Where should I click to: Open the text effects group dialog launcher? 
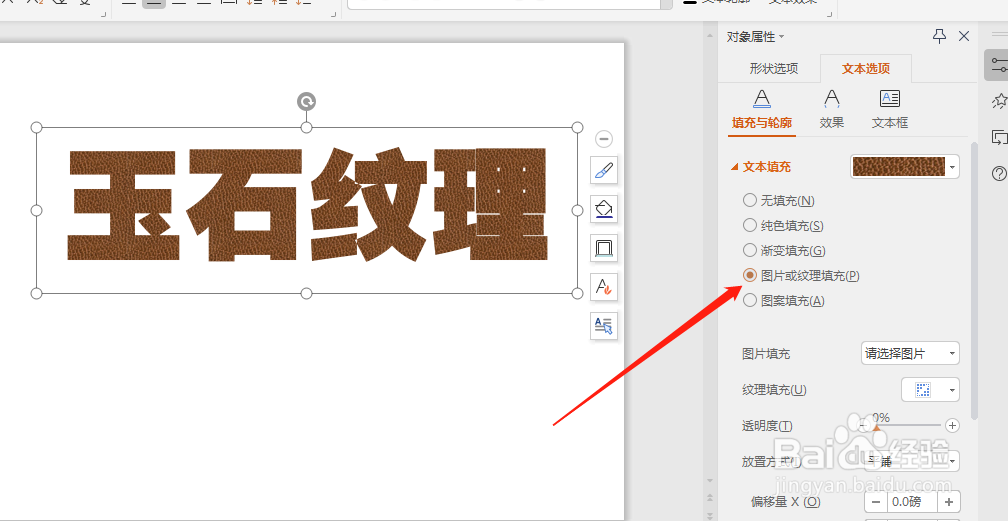pyautogui.click(x=829, y=13)
